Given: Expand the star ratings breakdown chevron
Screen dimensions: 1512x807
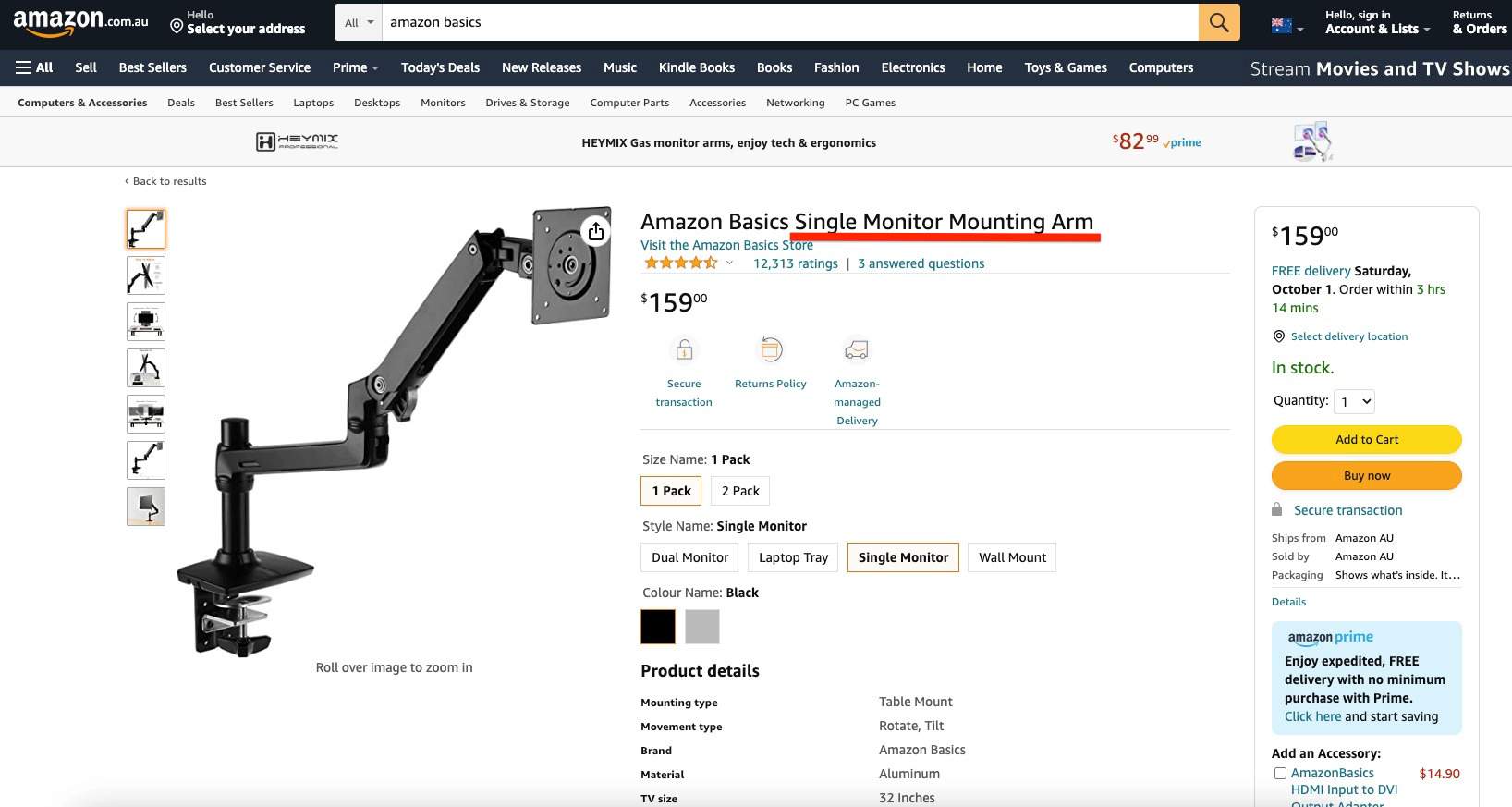Looking at the screenshot, I should click(729, 263).
